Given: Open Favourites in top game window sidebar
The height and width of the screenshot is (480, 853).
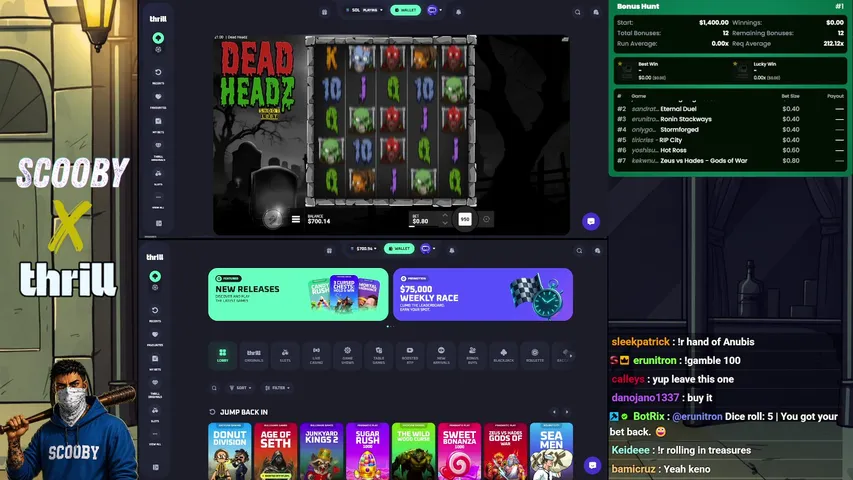Looking at the screenshot, I should click(x=158, y=100).
